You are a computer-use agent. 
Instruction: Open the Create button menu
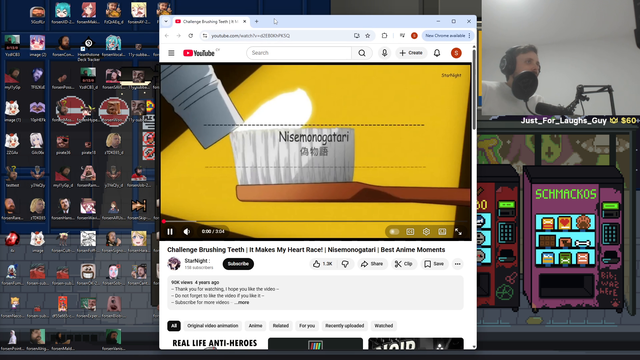coord(411,53)
